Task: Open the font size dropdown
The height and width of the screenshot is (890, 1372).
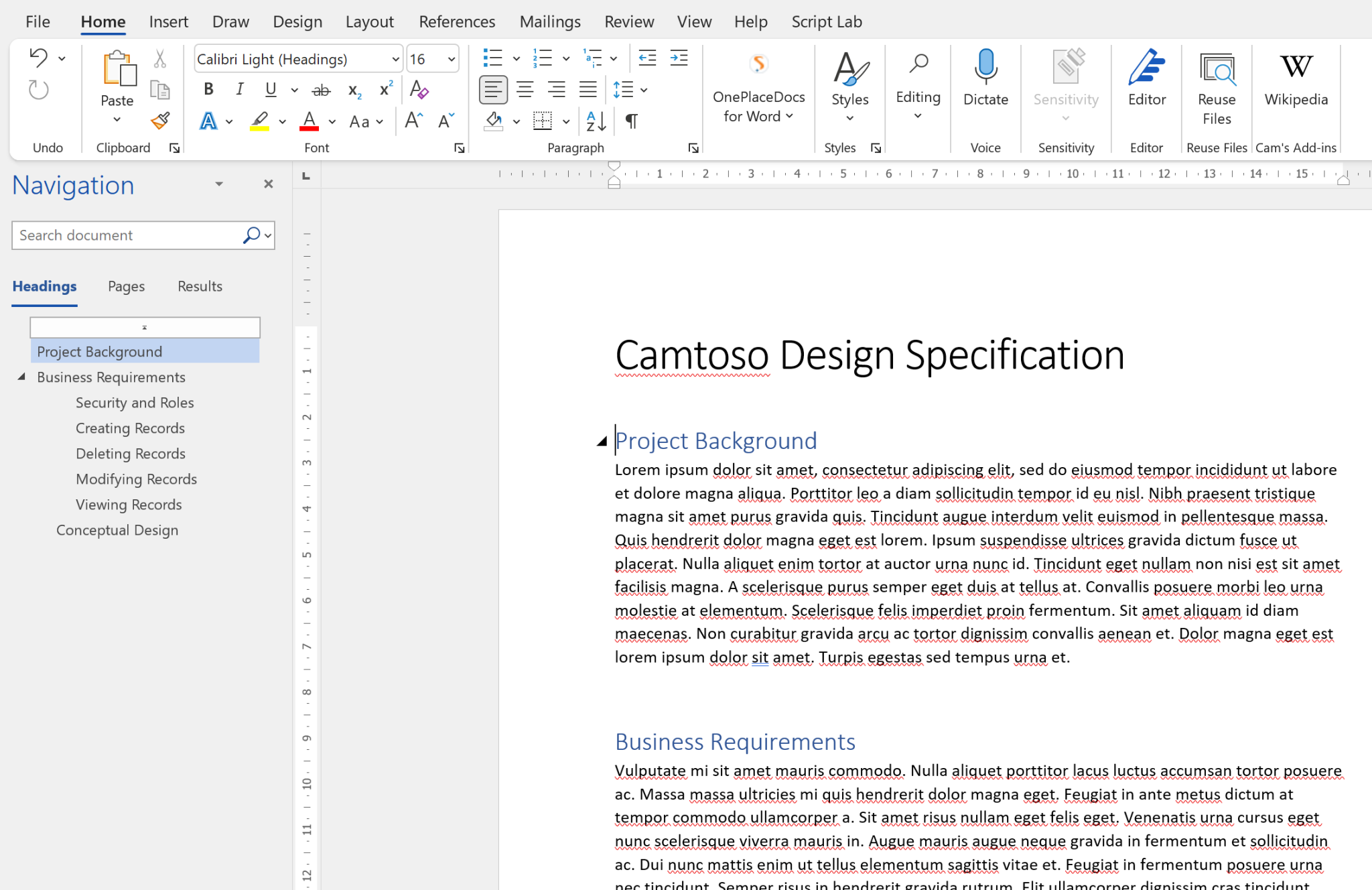Action: point(450,59)
